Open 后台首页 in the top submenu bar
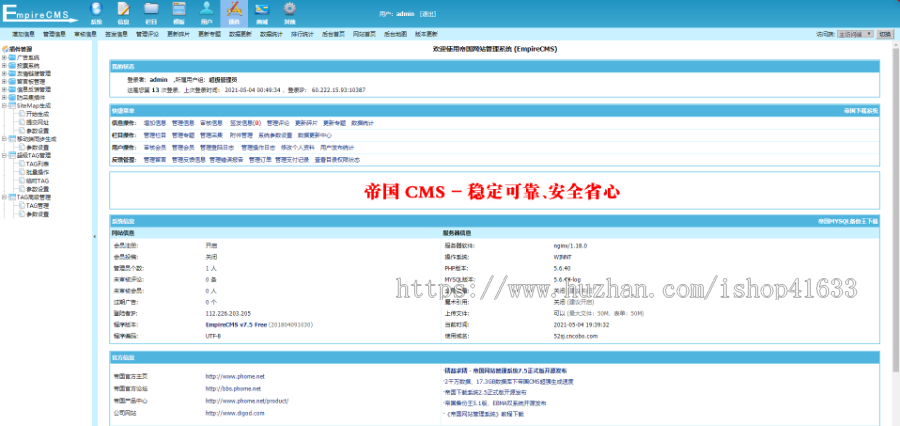 (333, 34)
